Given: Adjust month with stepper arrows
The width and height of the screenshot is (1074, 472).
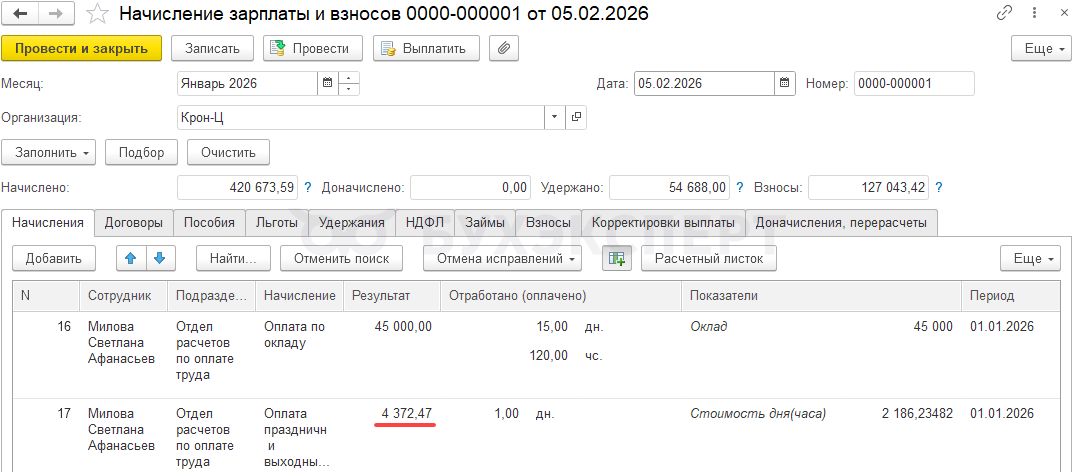Looking at the screenshot, I should coord(349,84).
